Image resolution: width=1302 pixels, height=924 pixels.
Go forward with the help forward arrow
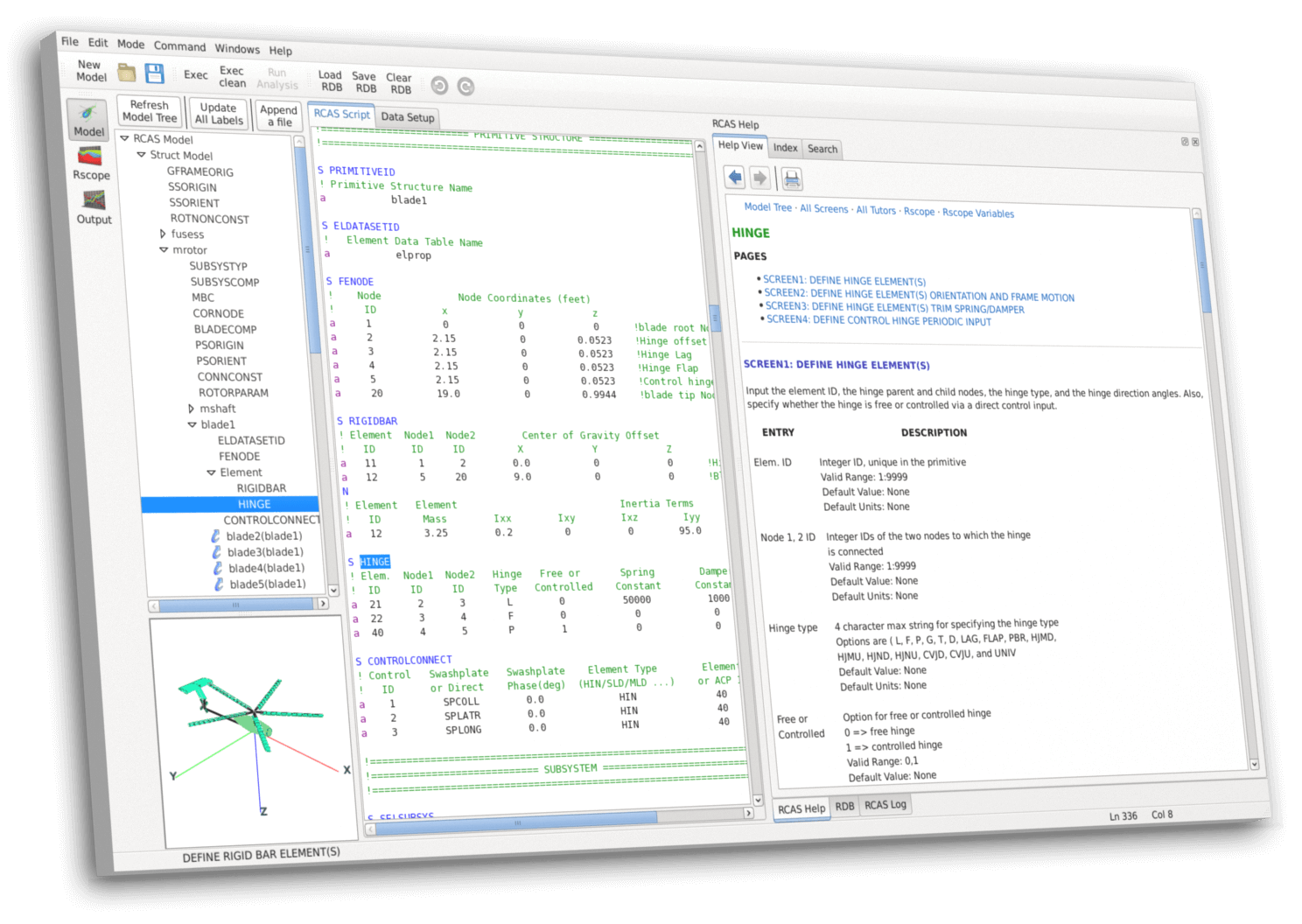click(x=759, y=178)
